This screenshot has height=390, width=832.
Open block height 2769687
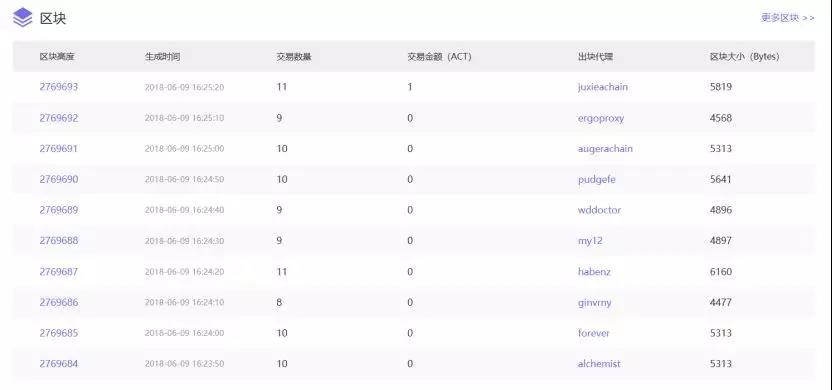pos(58,272)
